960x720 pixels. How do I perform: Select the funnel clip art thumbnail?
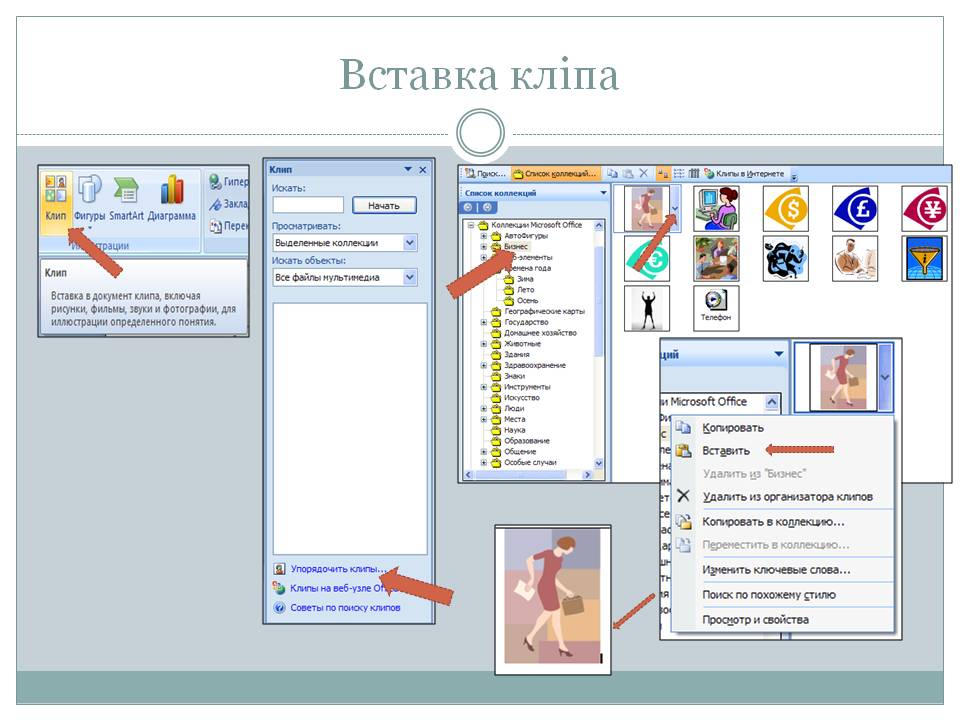923,258
